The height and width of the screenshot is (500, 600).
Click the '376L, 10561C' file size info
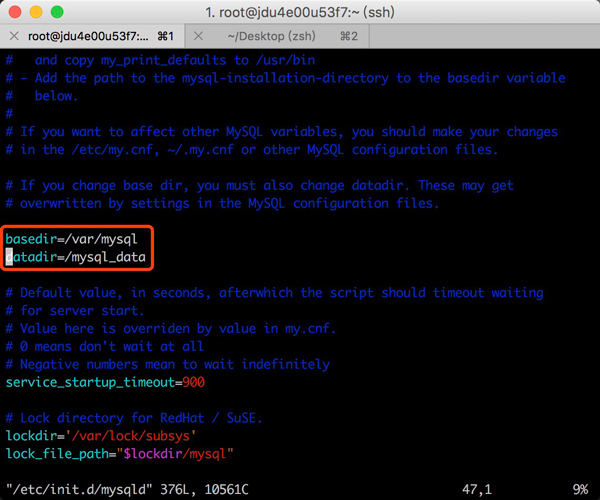[204, 490]
